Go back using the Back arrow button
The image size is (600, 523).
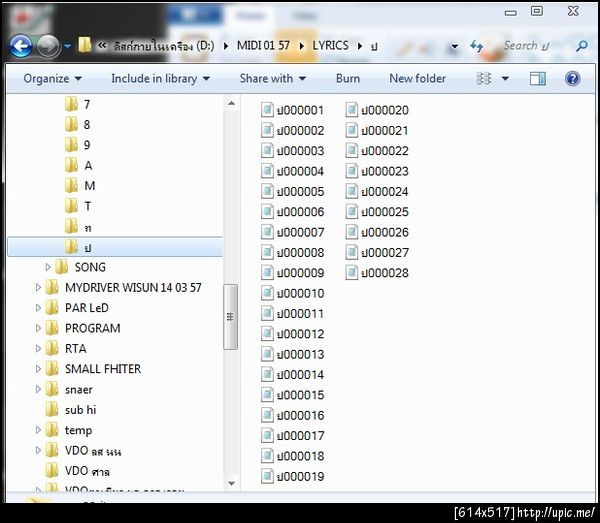point(21,46)
